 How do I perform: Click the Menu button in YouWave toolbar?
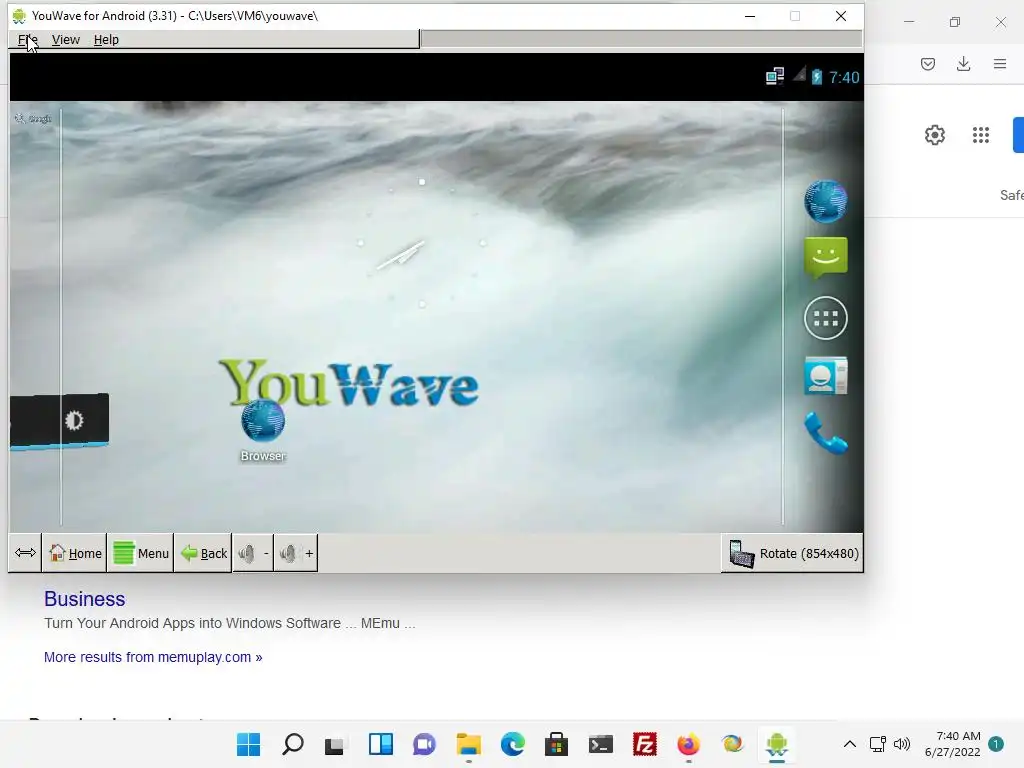click(140, 553)
